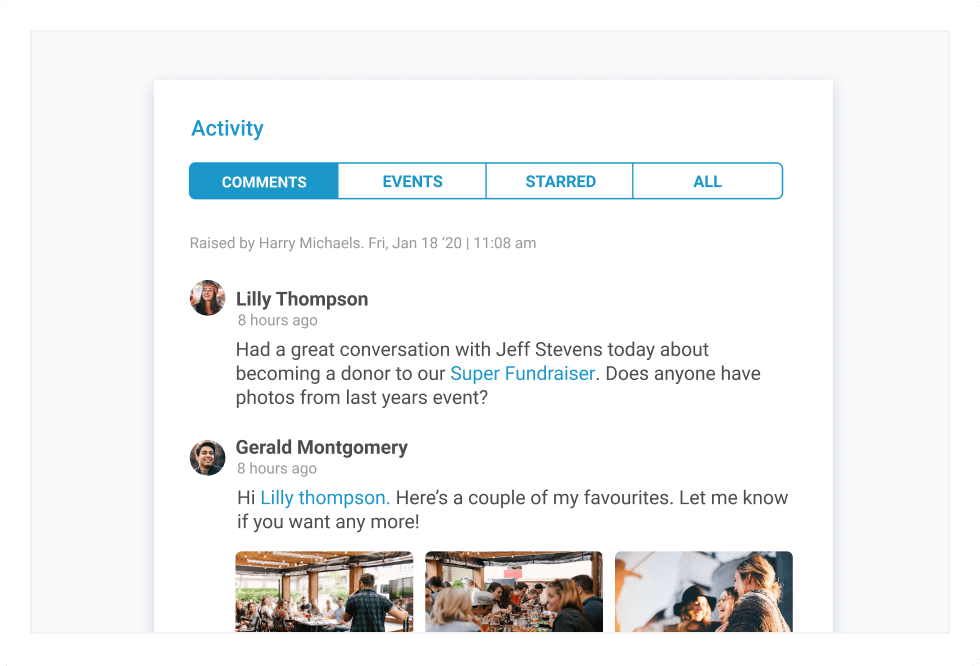The height and width of the screenshot is (666, 980).
Task: Click the Activity section heading
Action: pyautogui.click(x=227, y=129)
